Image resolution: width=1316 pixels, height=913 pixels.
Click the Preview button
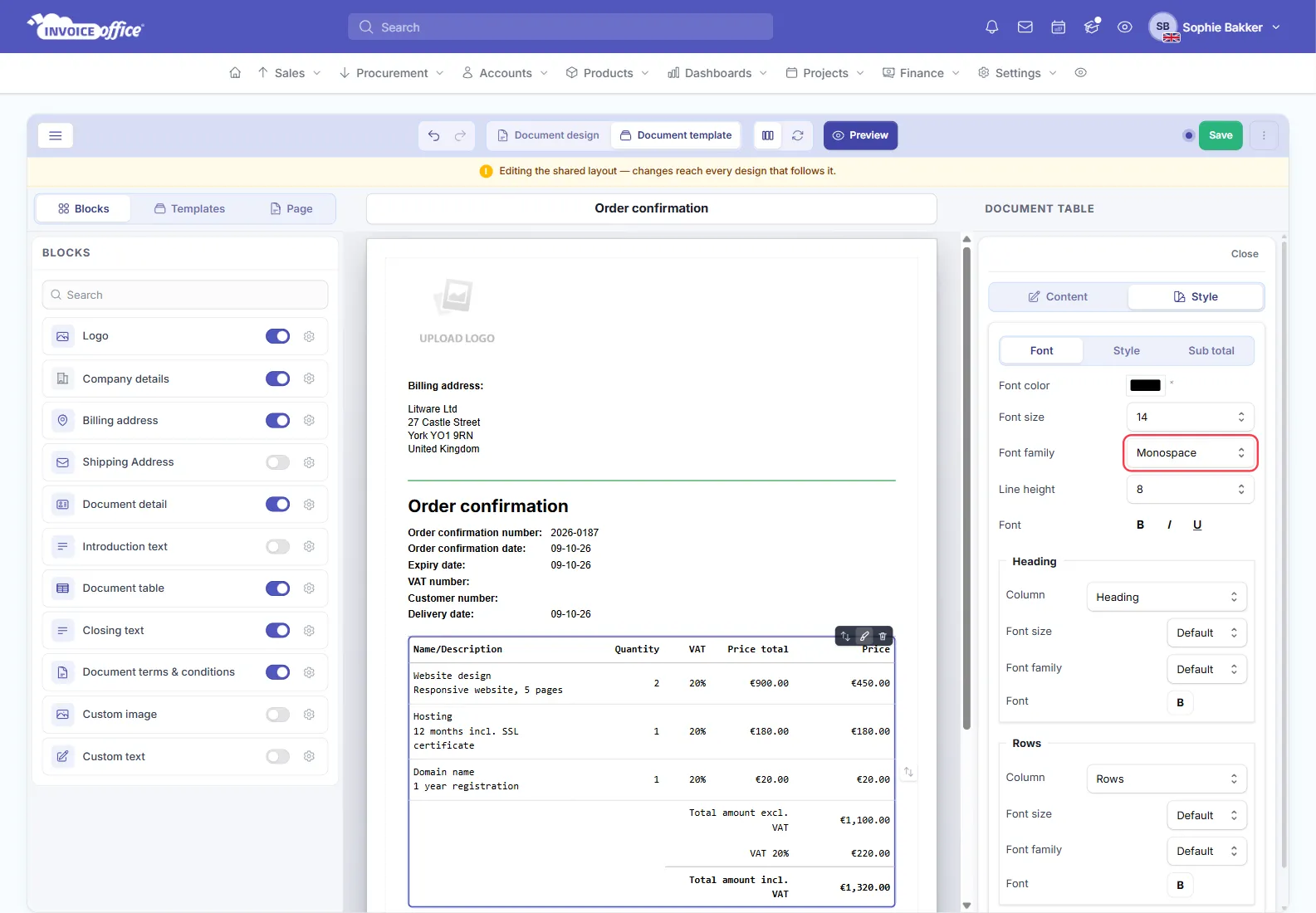pos(860,135)
